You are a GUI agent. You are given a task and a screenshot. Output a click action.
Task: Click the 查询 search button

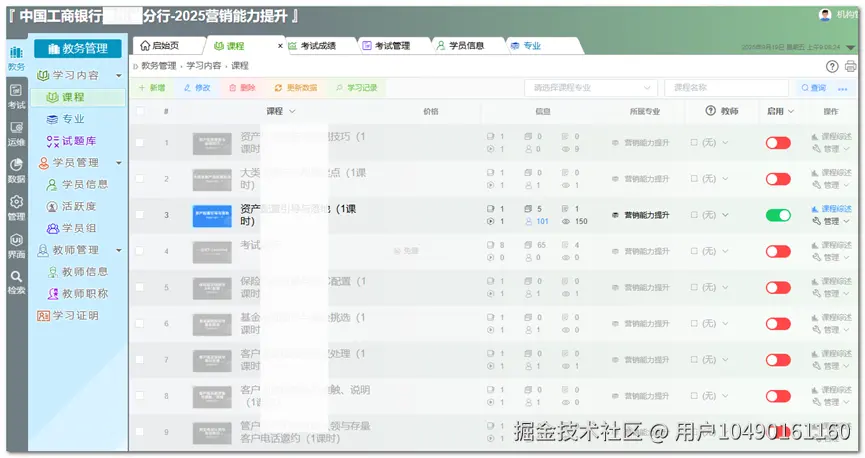pos(814,88)
